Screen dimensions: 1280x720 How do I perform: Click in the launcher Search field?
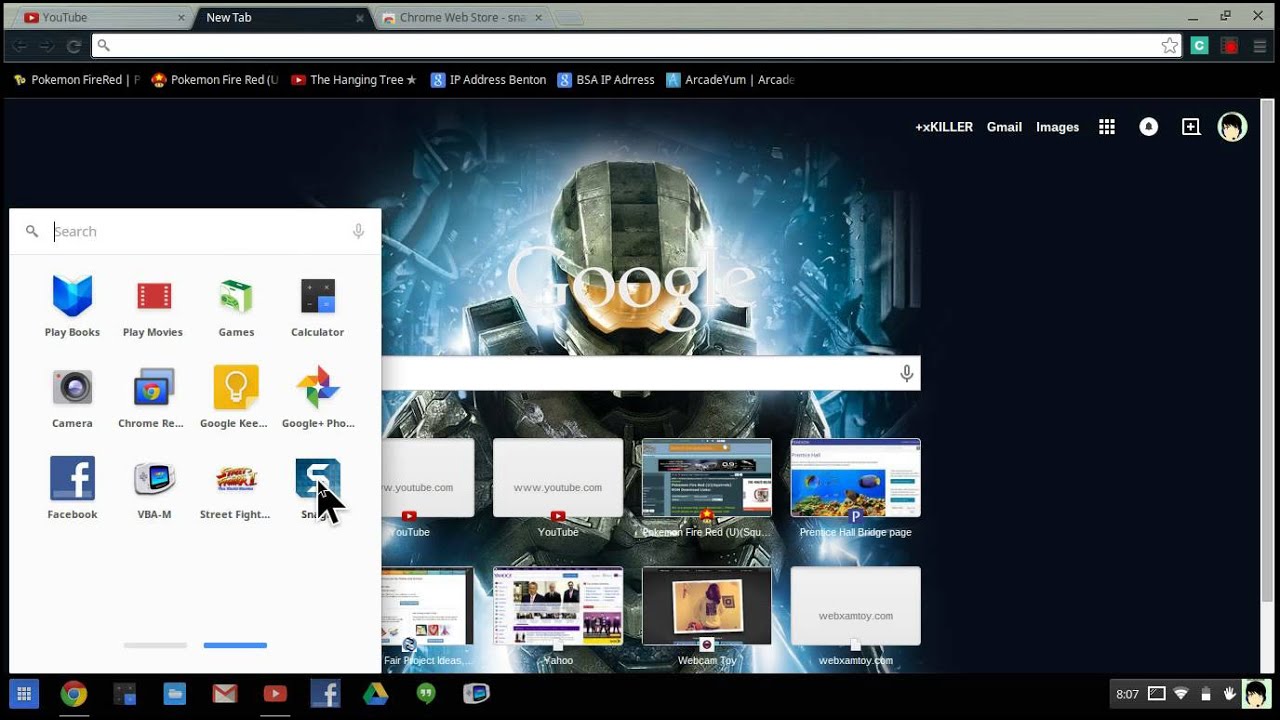(x=195, y=231)
